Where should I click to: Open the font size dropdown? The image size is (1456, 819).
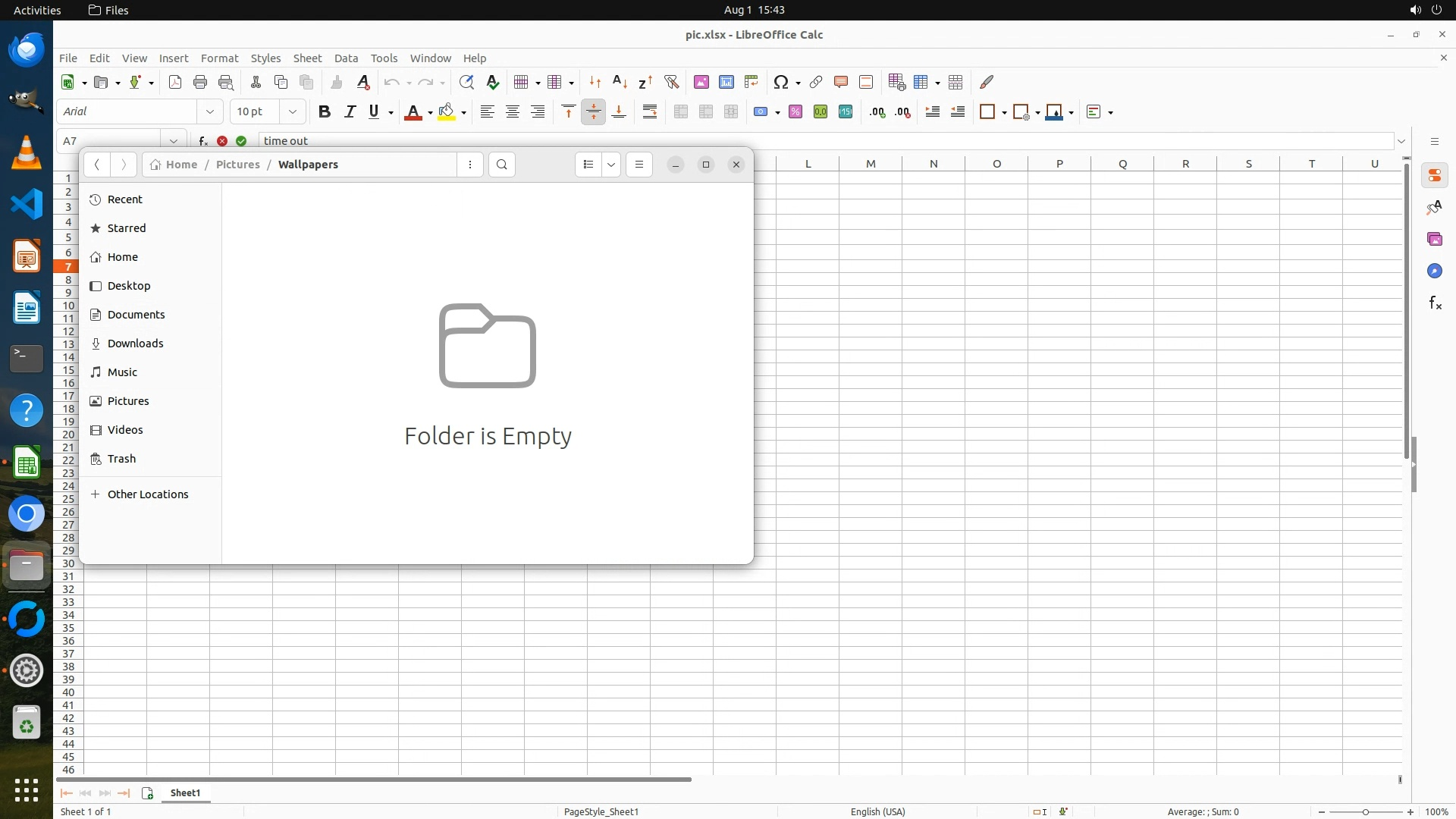tap(292, 112)
